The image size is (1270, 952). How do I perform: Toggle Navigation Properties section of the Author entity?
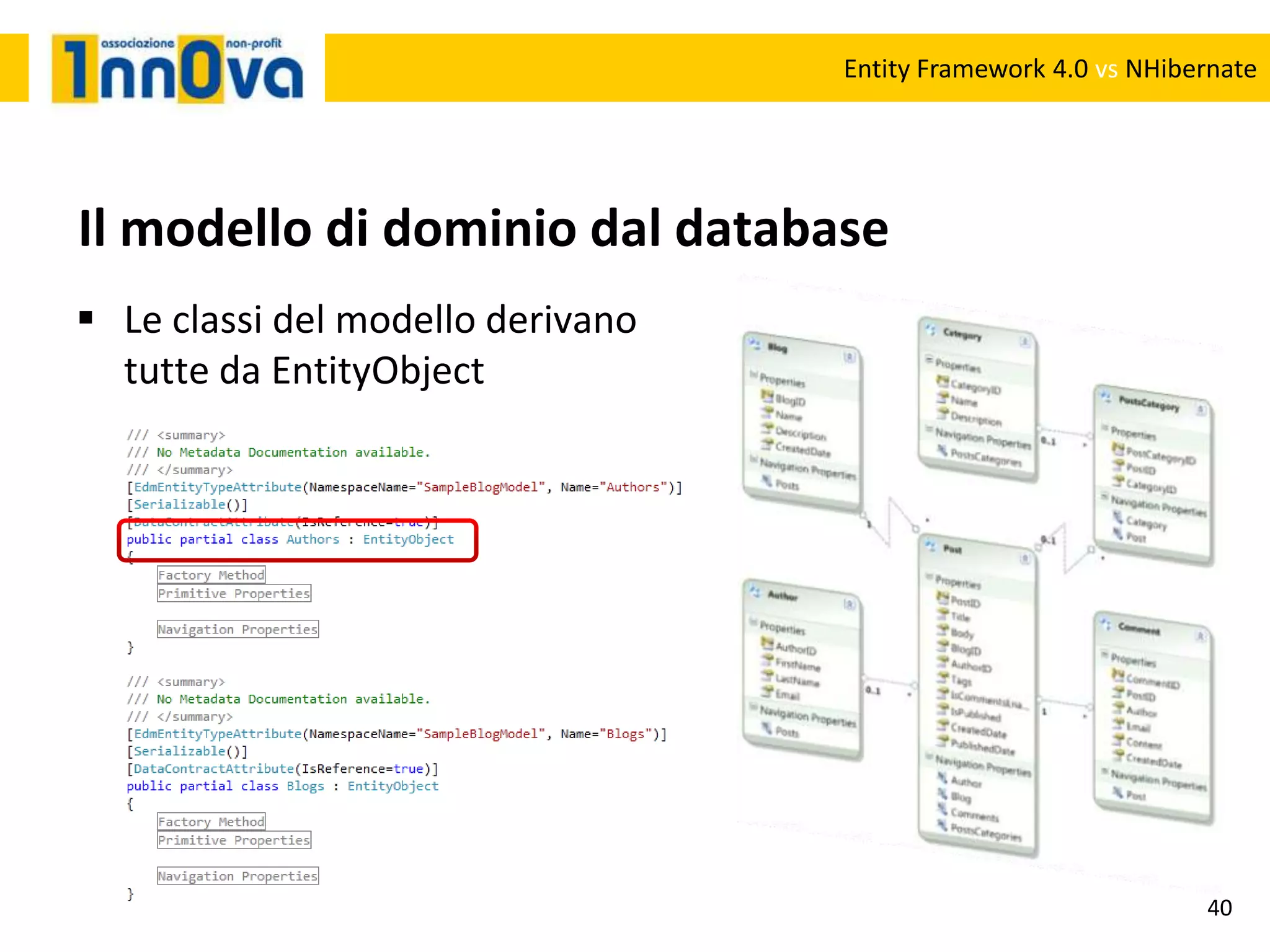pos(753,707)
